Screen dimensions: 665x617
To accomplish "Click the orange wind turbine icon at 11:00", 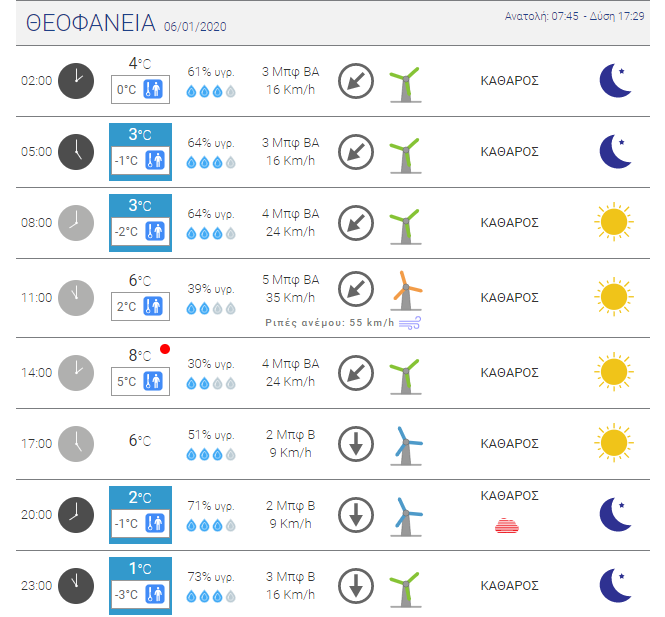I will [406, 291].
